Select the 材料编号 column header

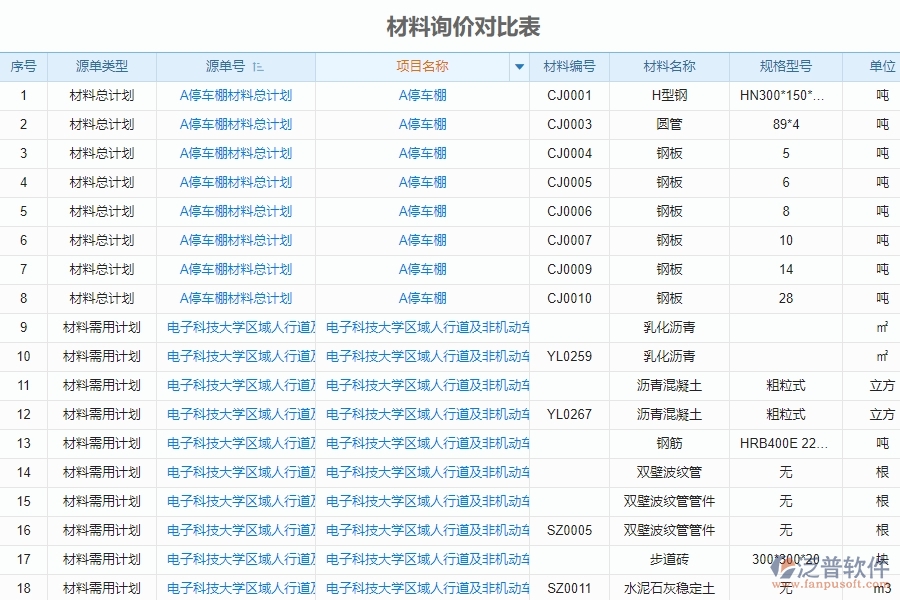[570, 66]
